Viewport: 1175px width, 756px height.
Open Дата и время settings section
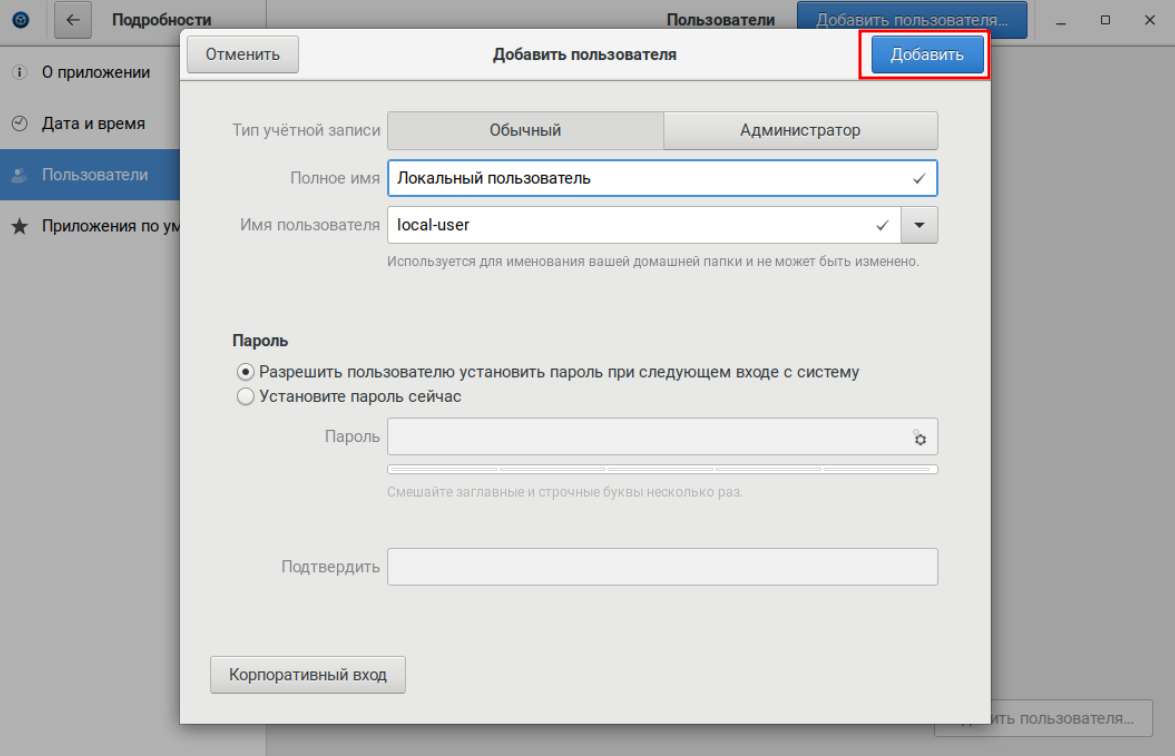(93, 124)
